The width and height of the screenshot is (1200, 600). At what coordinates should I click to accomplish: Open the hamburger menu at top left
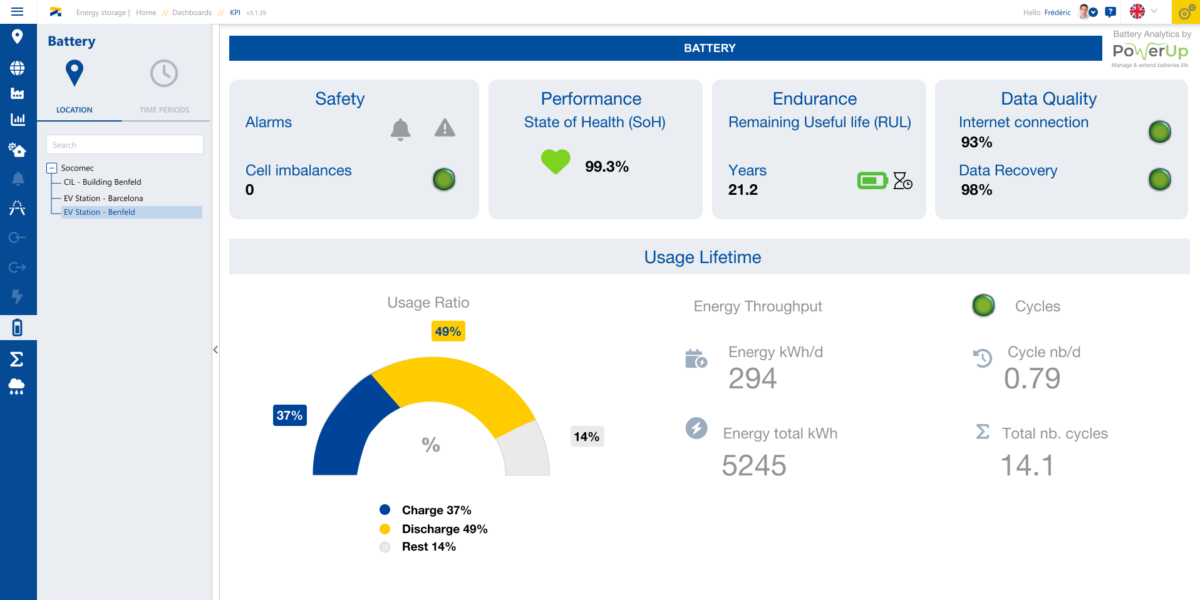click(x=17, y=12)
